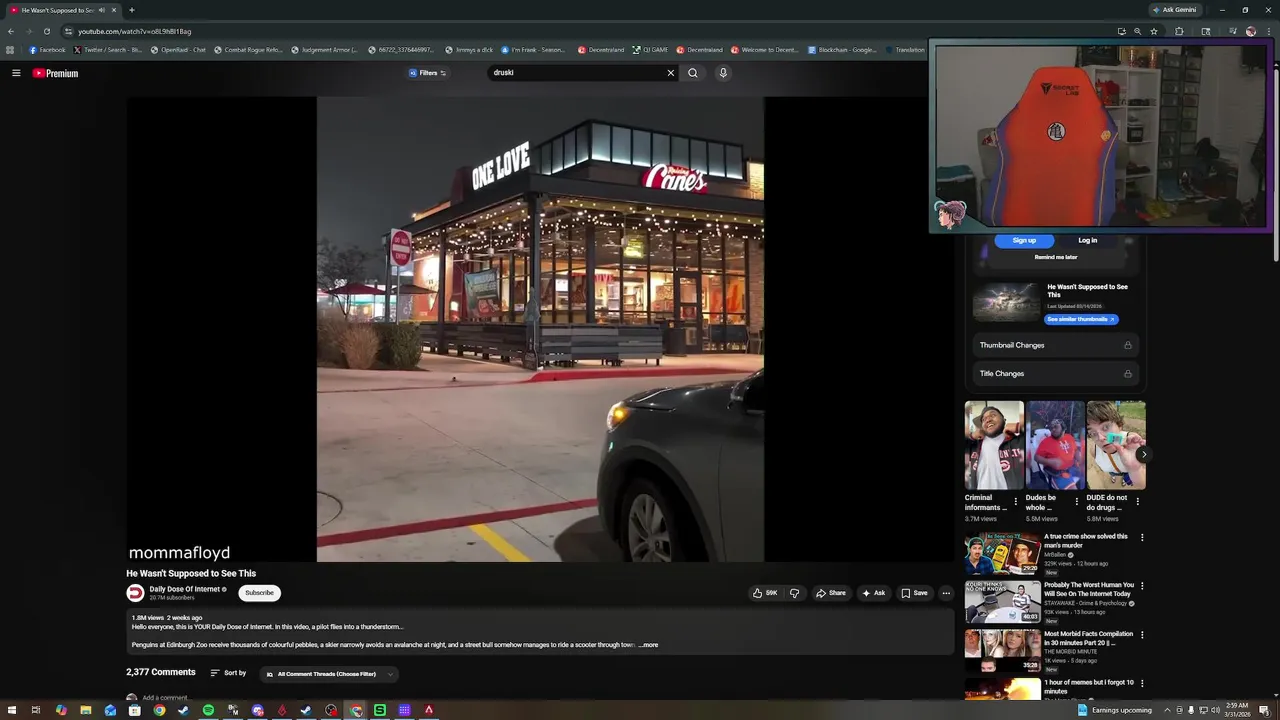Reload the page
The height and width of the screenshot is (720, 1280).
pos(46,31)
